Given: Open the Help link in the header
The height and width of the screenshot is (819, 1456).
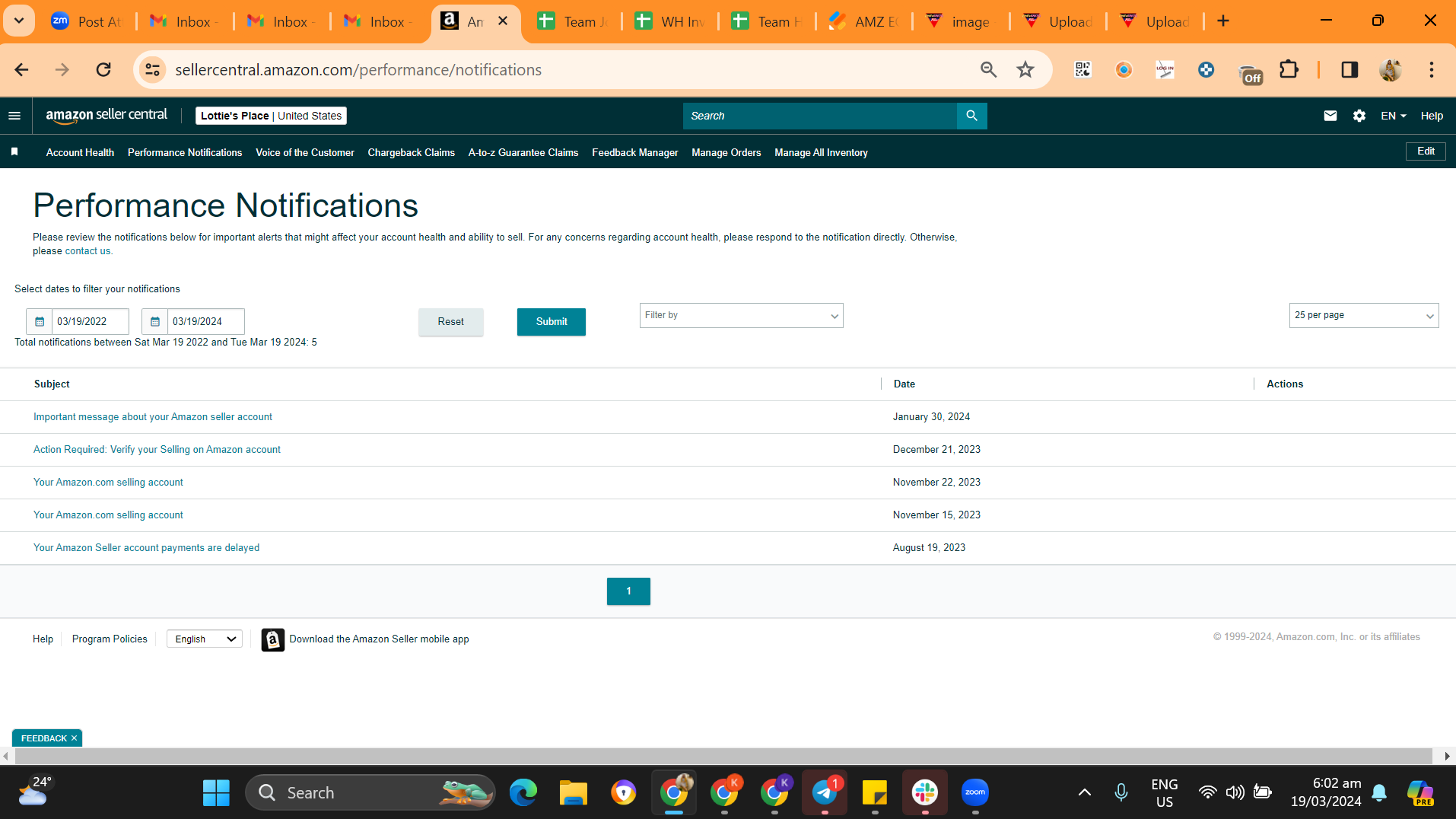Looking at the screenshot, I should pyautogui.click(x=1432, y=116).
